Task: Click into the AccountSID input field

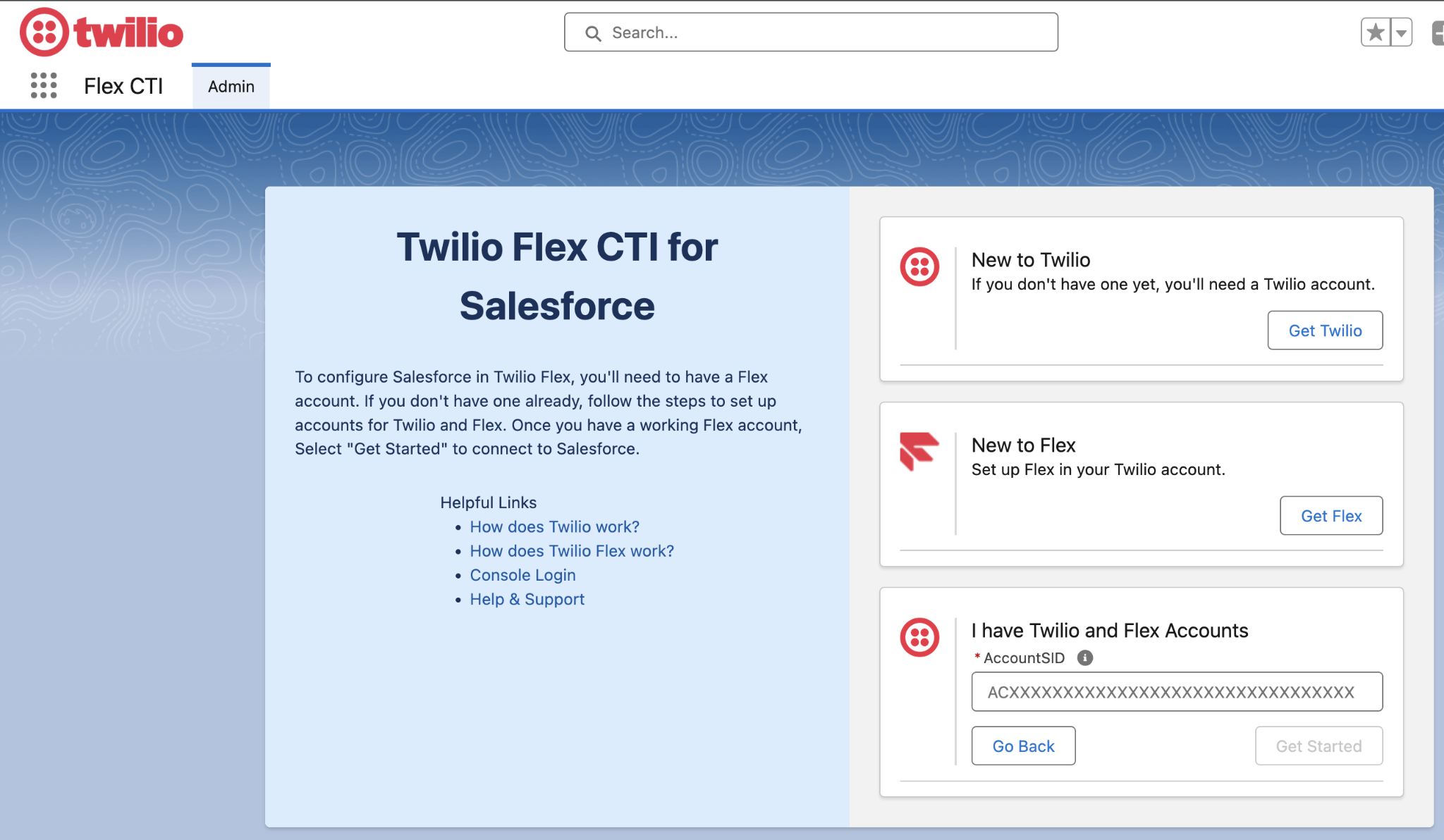Action: click(x=1177, y=692)
